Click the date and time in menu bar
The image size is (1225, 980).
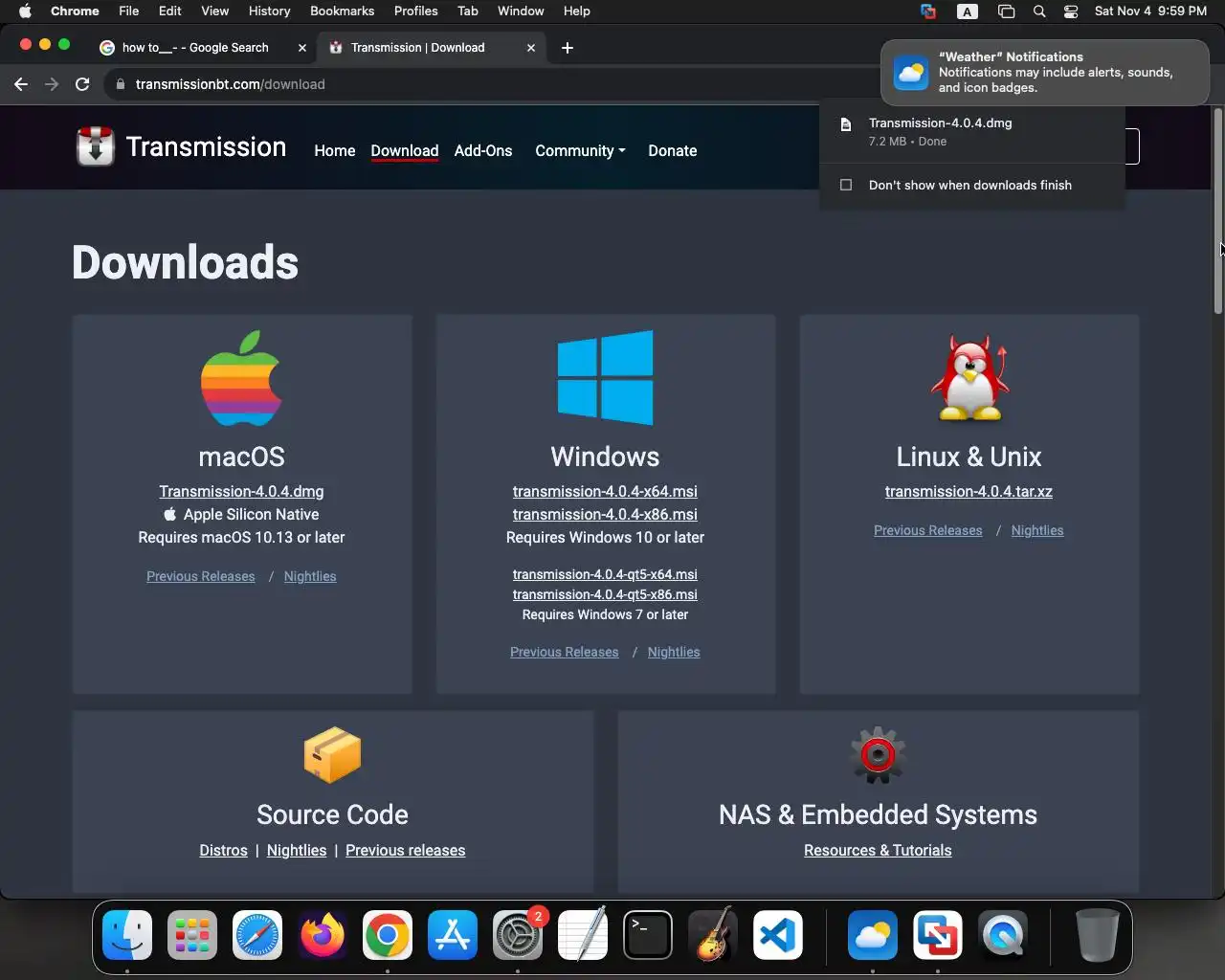click(x=1150, y=11)
